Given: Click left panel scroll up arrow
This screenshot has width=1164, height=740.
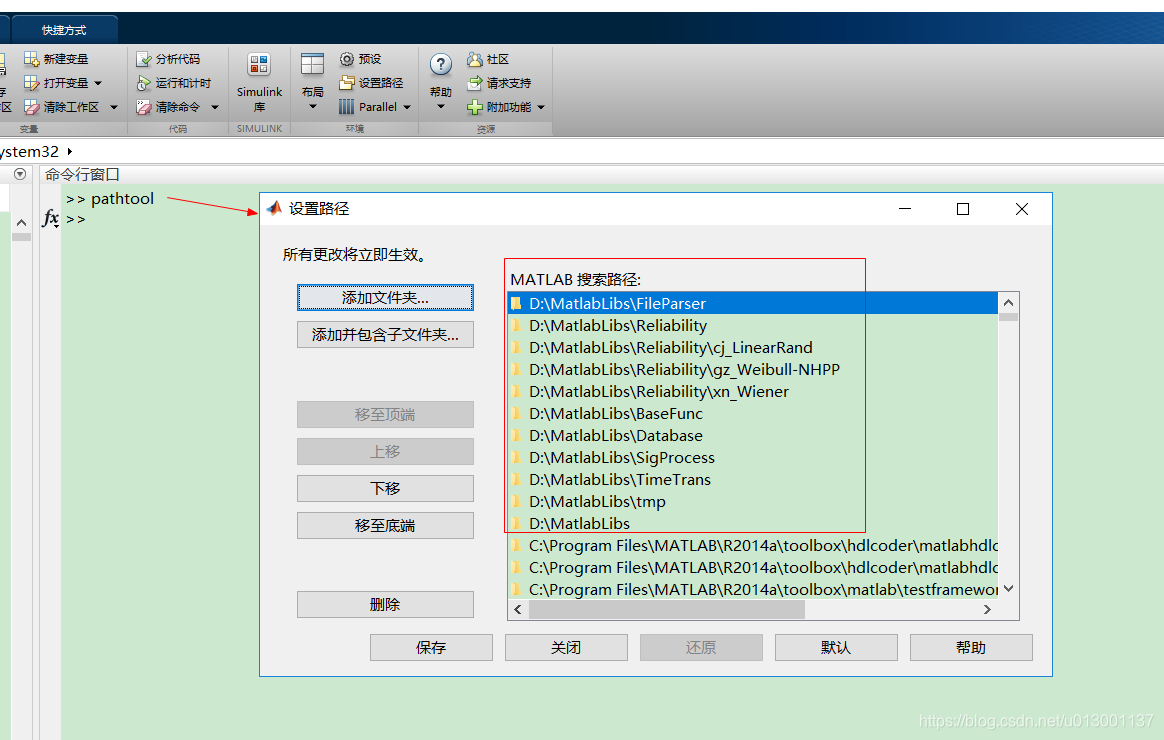Looking at the screenshot, I should [x=22, y=223].
